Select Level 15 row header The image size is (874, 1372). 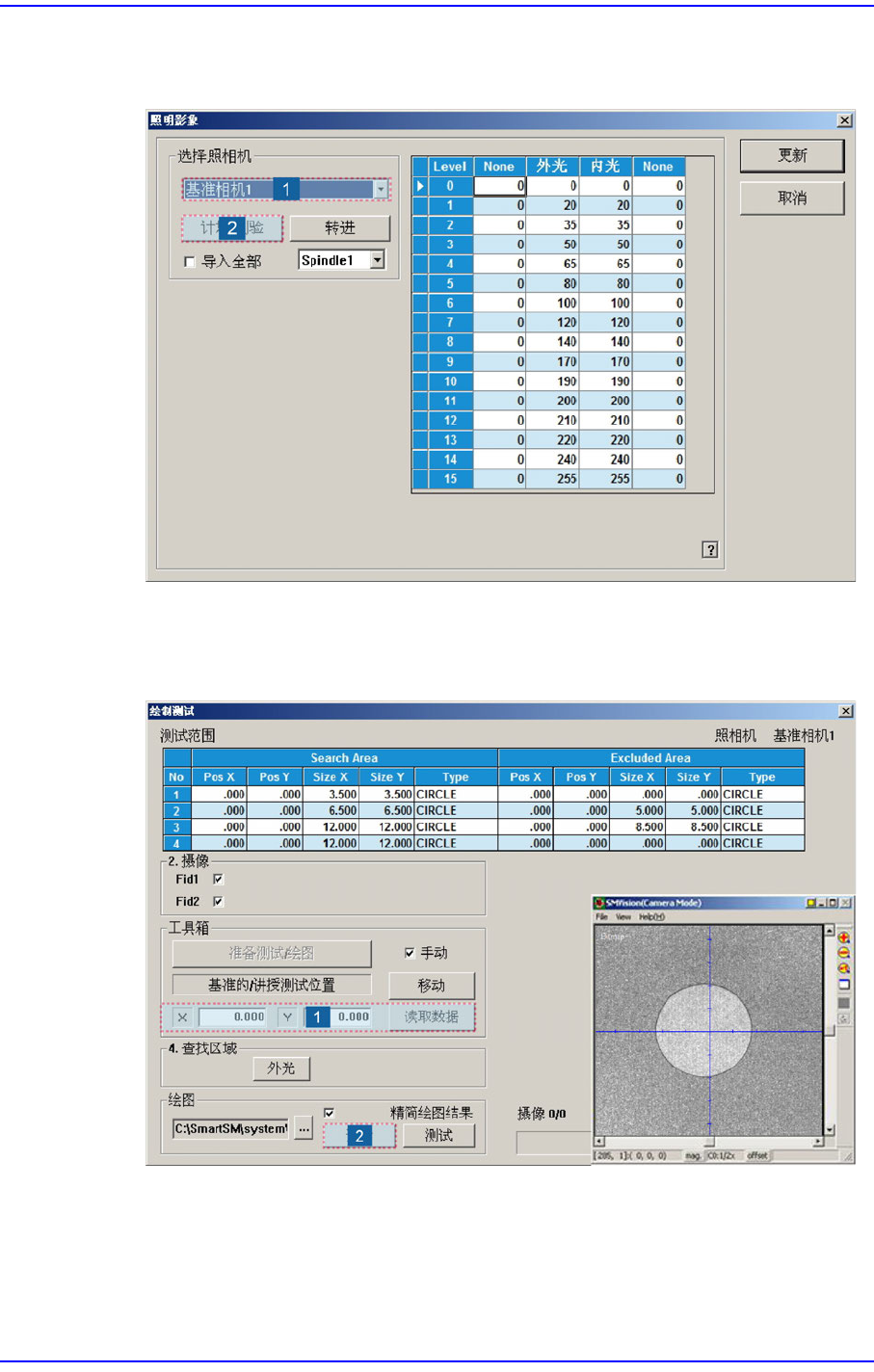point(450,479)
